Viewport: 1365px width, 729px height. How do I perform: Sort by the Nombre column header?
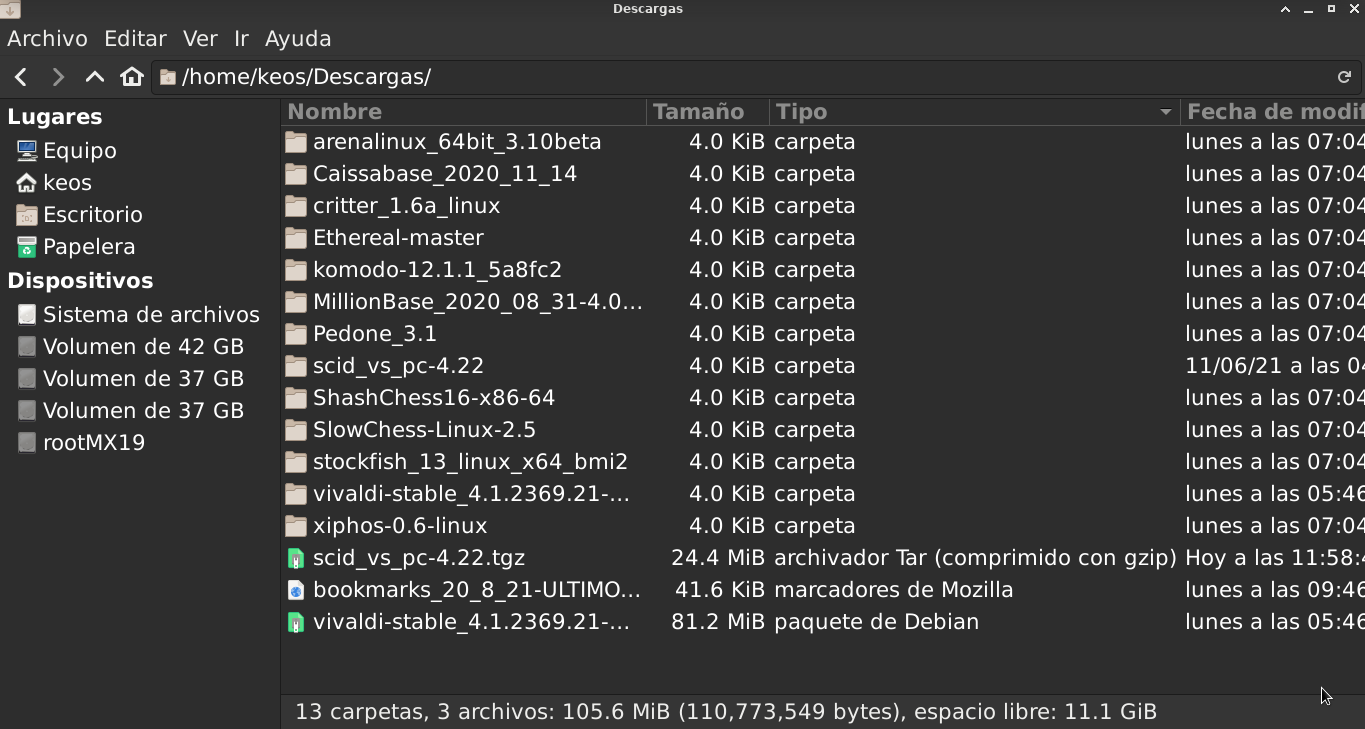(464, 112)
